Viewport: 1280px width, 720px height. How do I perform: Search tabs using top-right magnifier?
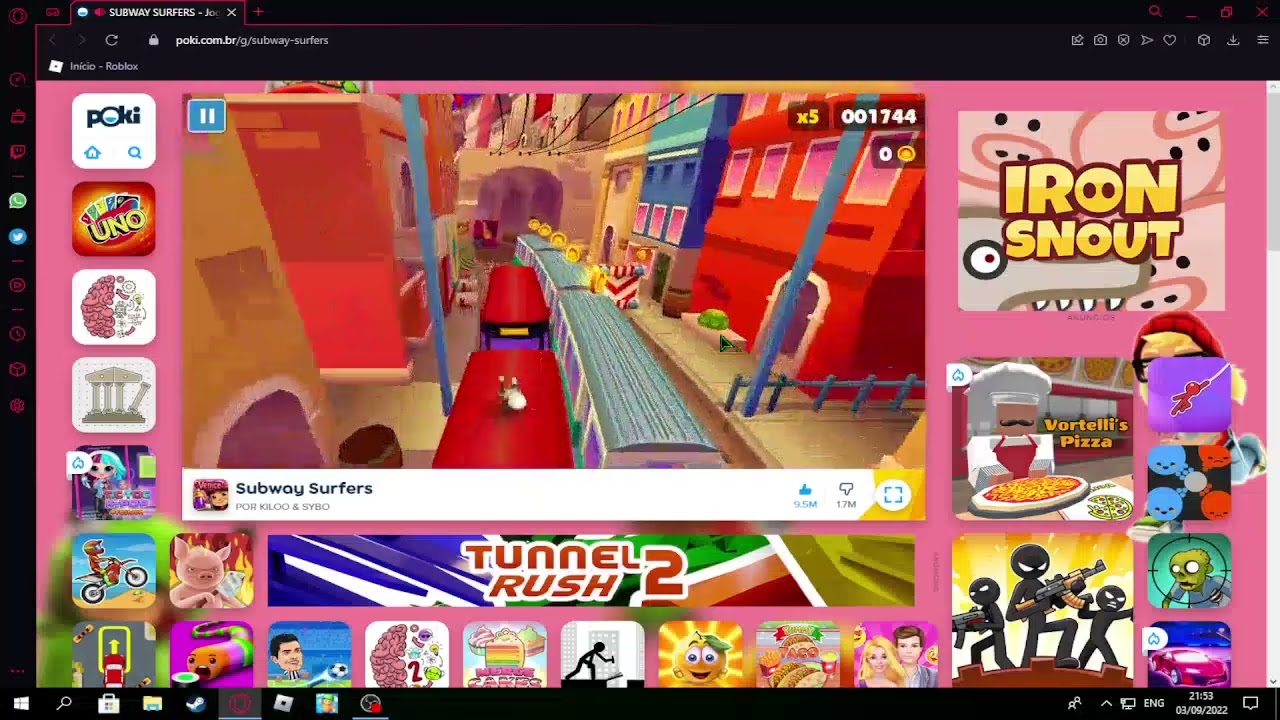coord(1155,12)
